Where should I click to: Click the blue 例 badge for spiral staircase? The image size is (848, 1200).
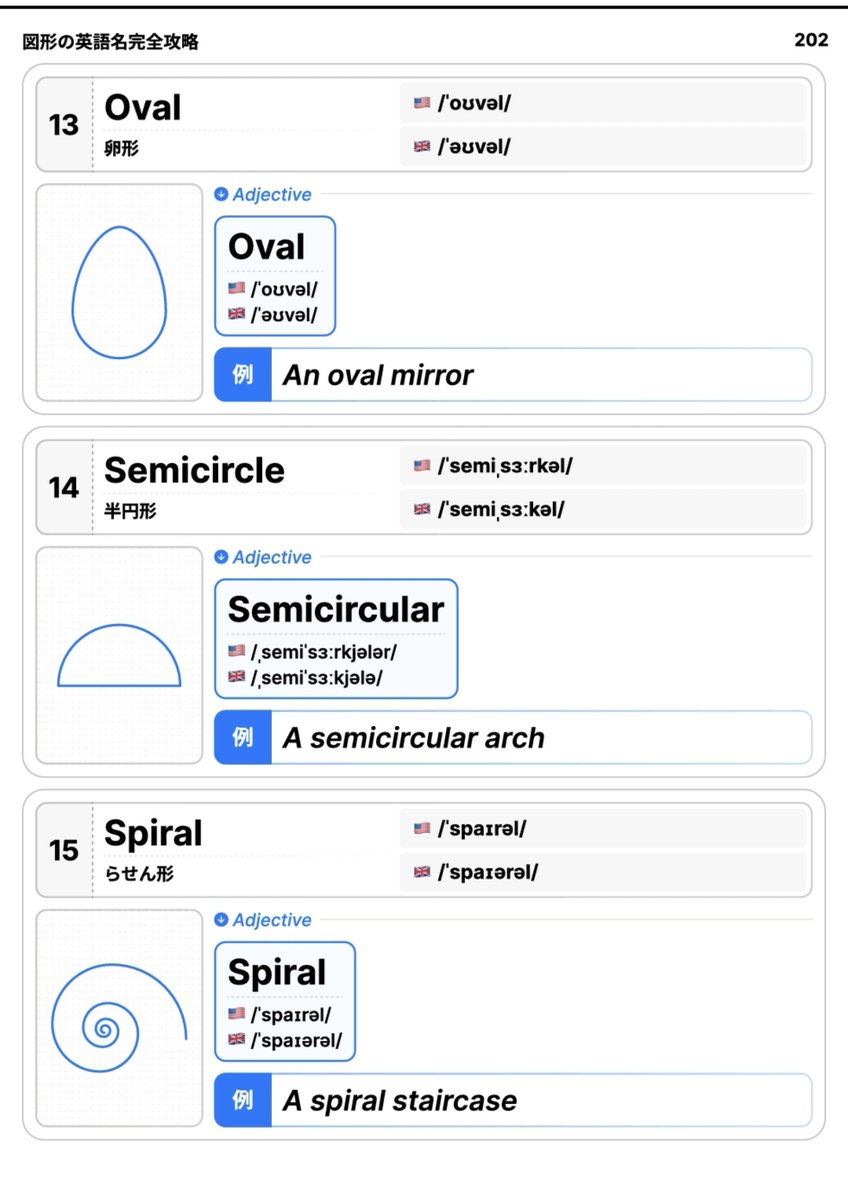point(243,1101)
